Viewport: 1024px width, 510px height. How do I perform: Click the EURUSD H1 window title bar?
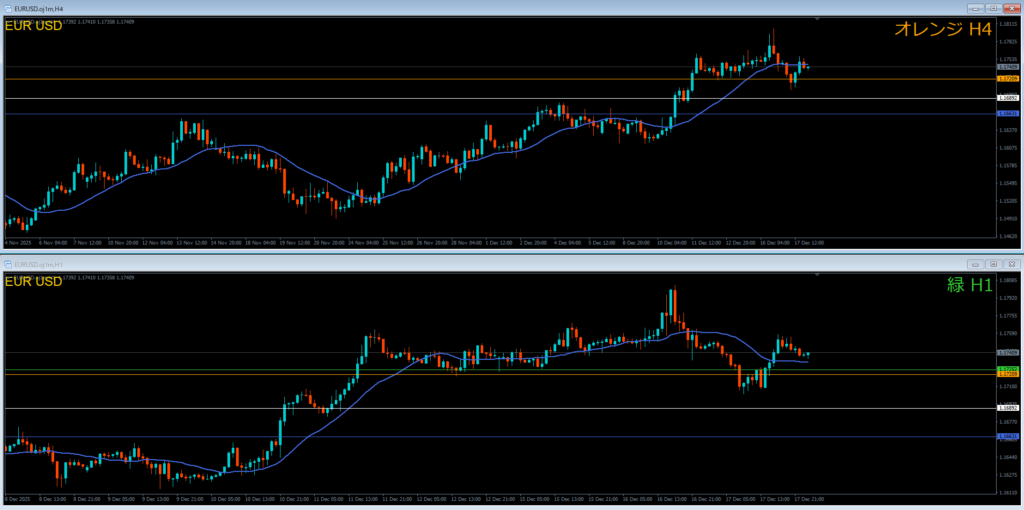click(x=400, y=264)
